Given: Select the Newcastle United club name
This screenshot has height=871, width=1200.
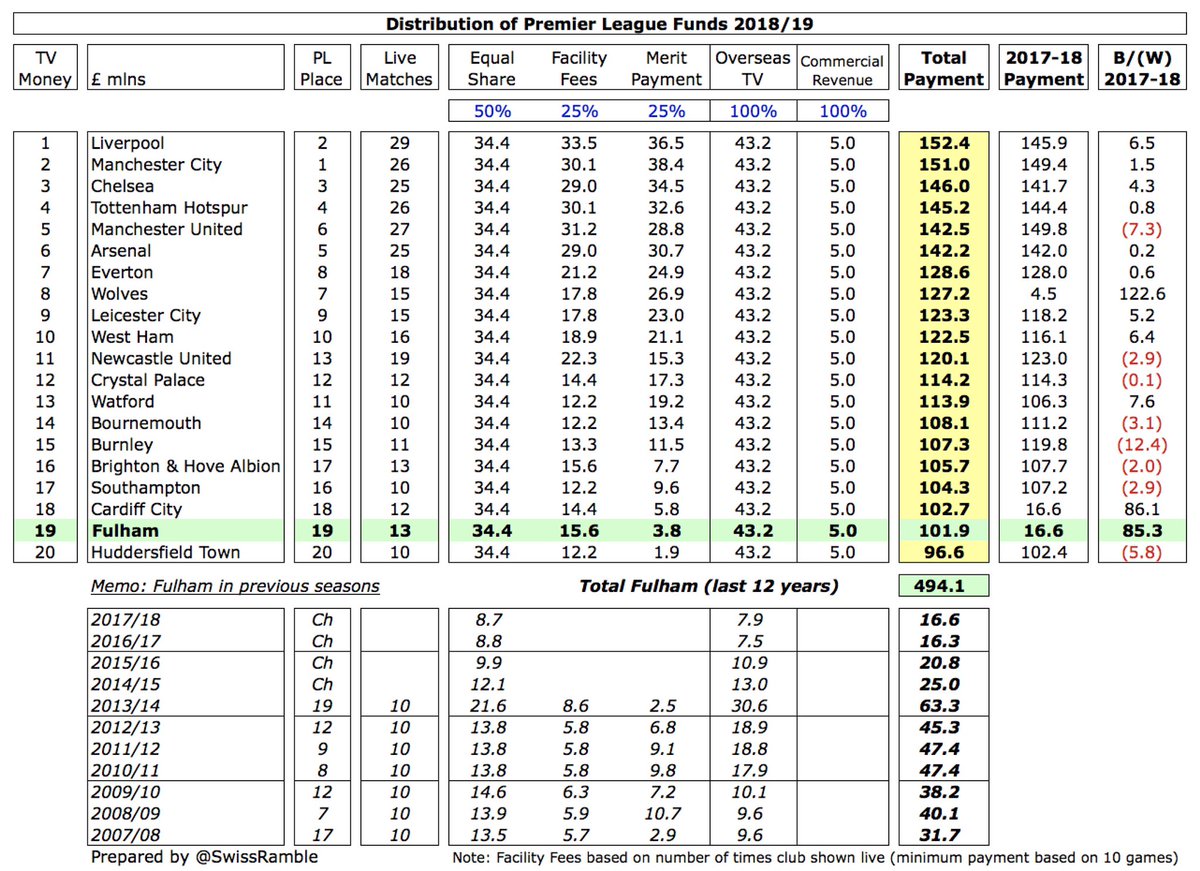Looking at the screenshot, I should 160,358.
